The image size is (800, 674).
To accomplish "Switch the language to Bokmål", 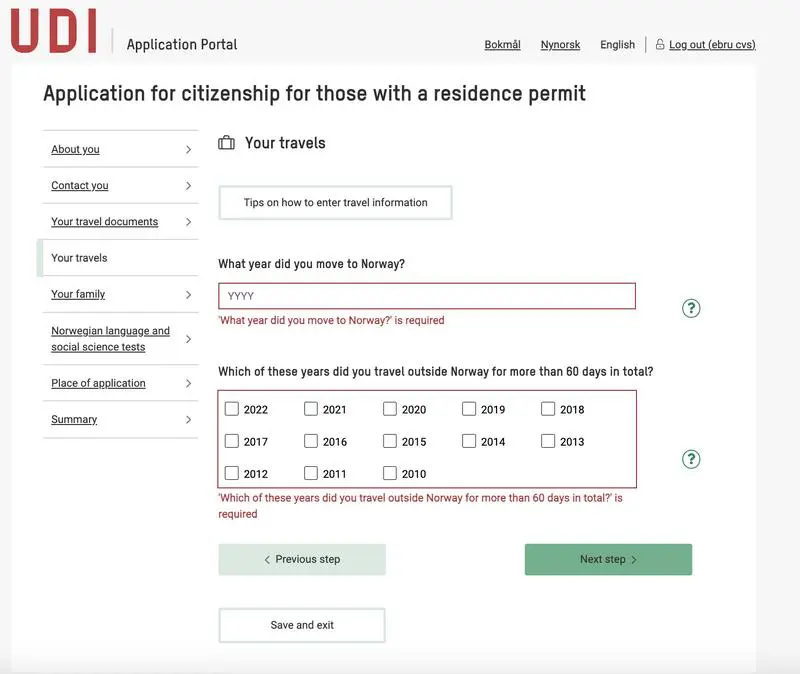I will click(x=502, y=45).
